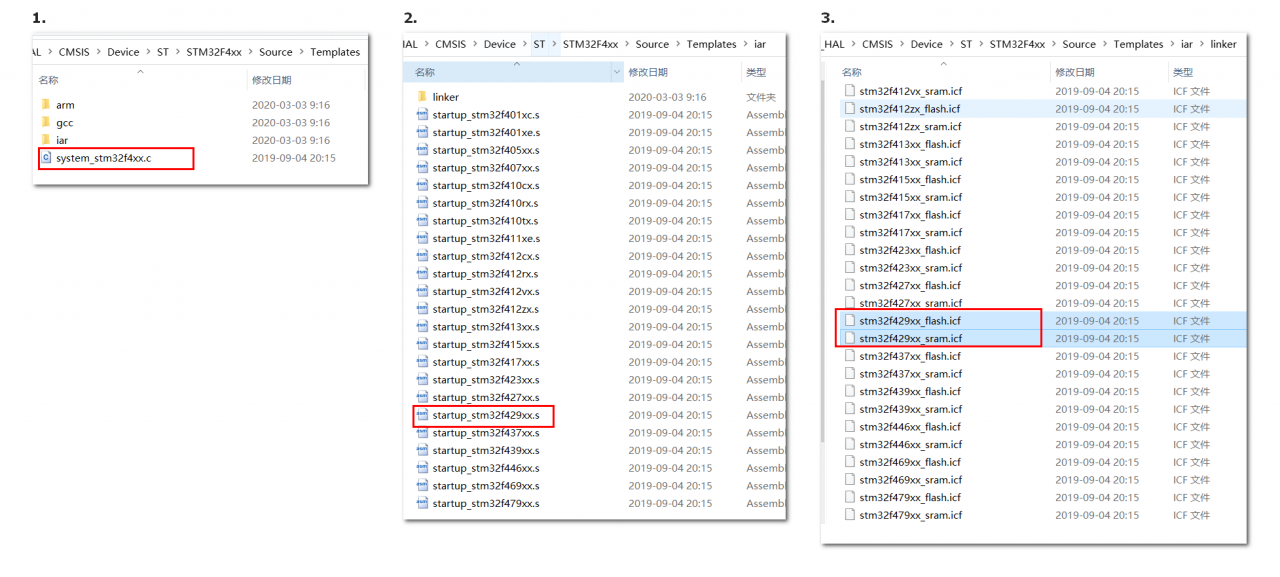Go to STM32F4xx breadcrumb in window 1
The width and height of the screenshot is (1280, 577).
(x=214, y=52)
